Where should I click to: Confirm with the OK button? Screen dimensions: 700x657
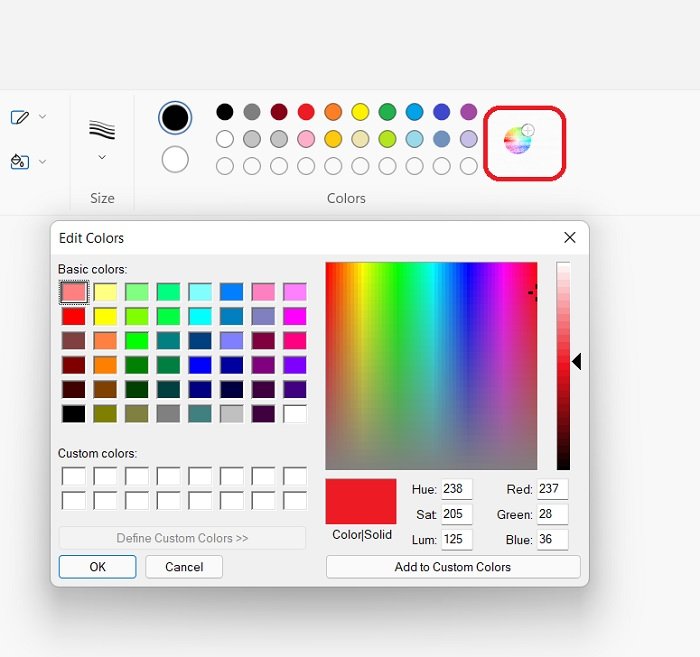[97, 567]
